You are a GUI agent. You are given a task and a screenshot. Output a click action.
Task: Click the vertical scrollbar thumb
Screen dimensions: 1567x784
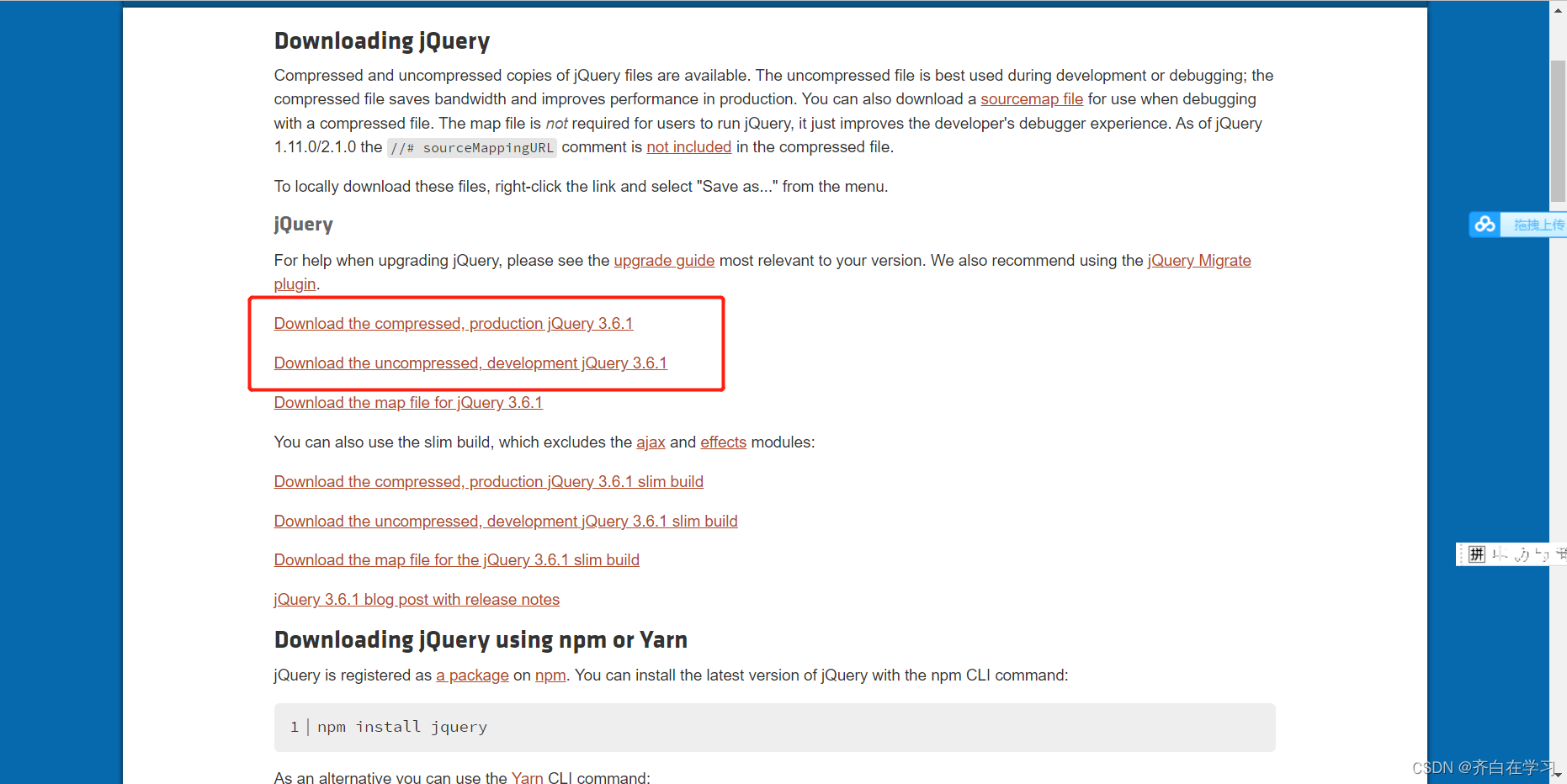click(1558, 132)
